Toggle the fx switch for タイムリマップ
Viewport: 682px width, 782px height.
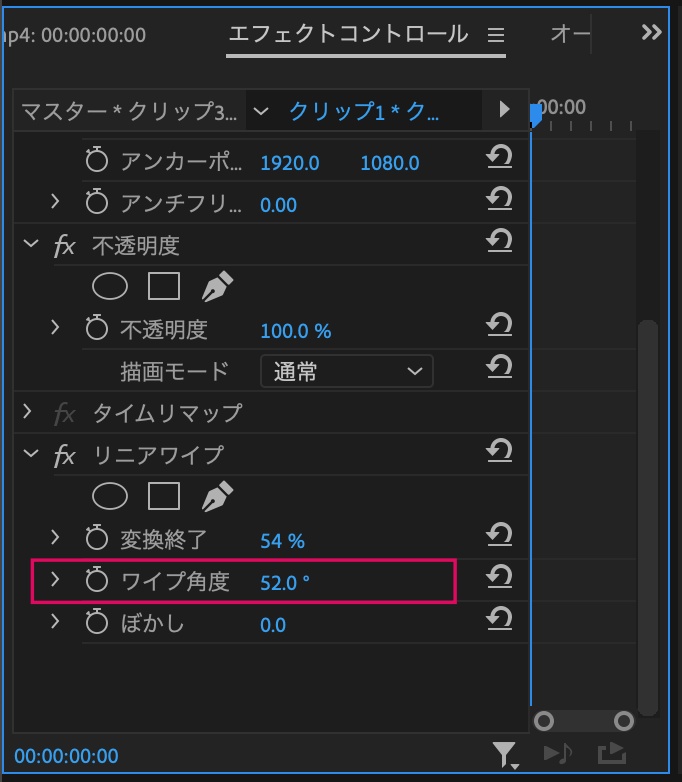[64, 413]
